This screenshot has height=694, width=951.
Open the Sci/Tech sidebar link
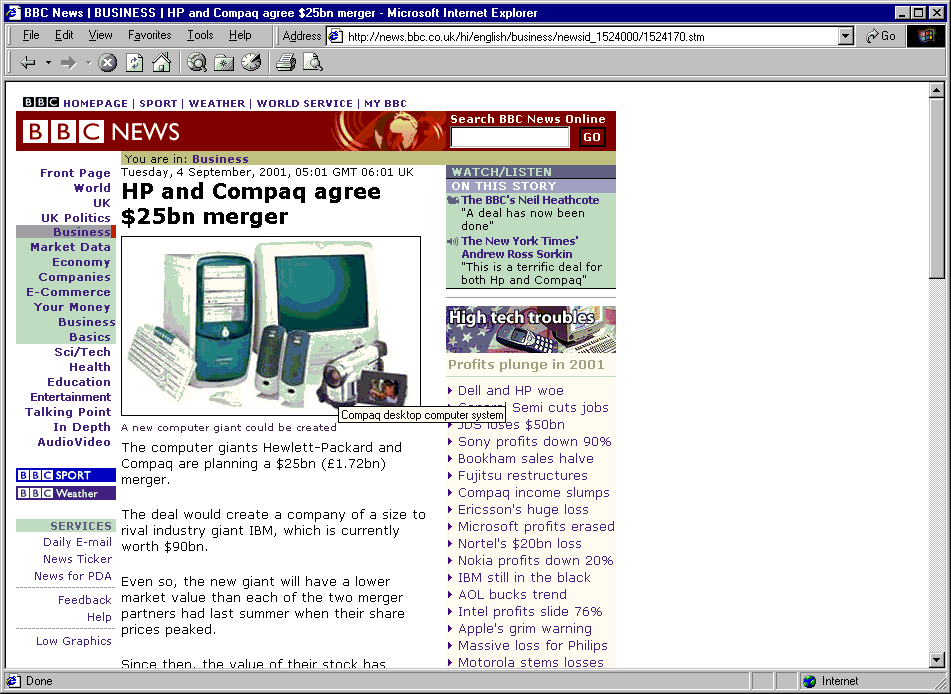82,352
